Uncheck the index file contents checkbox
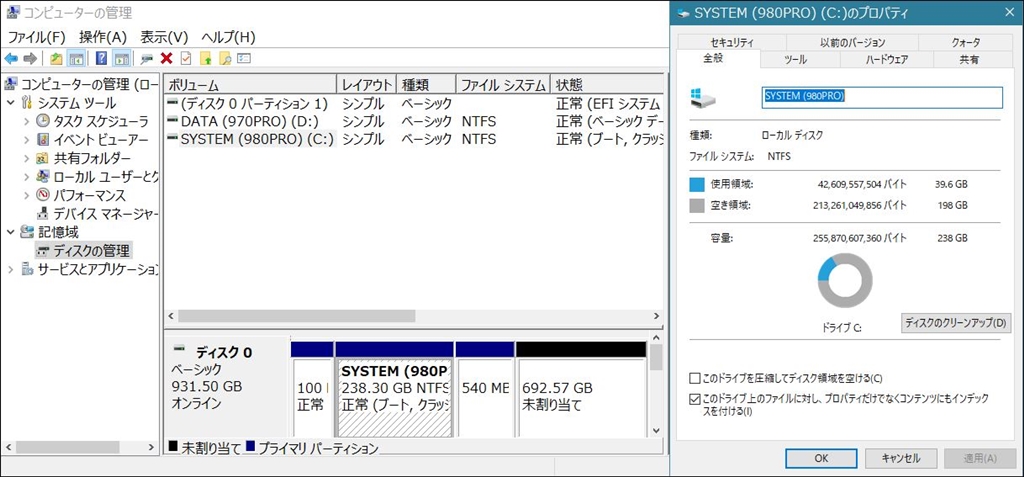 (695, 398)
